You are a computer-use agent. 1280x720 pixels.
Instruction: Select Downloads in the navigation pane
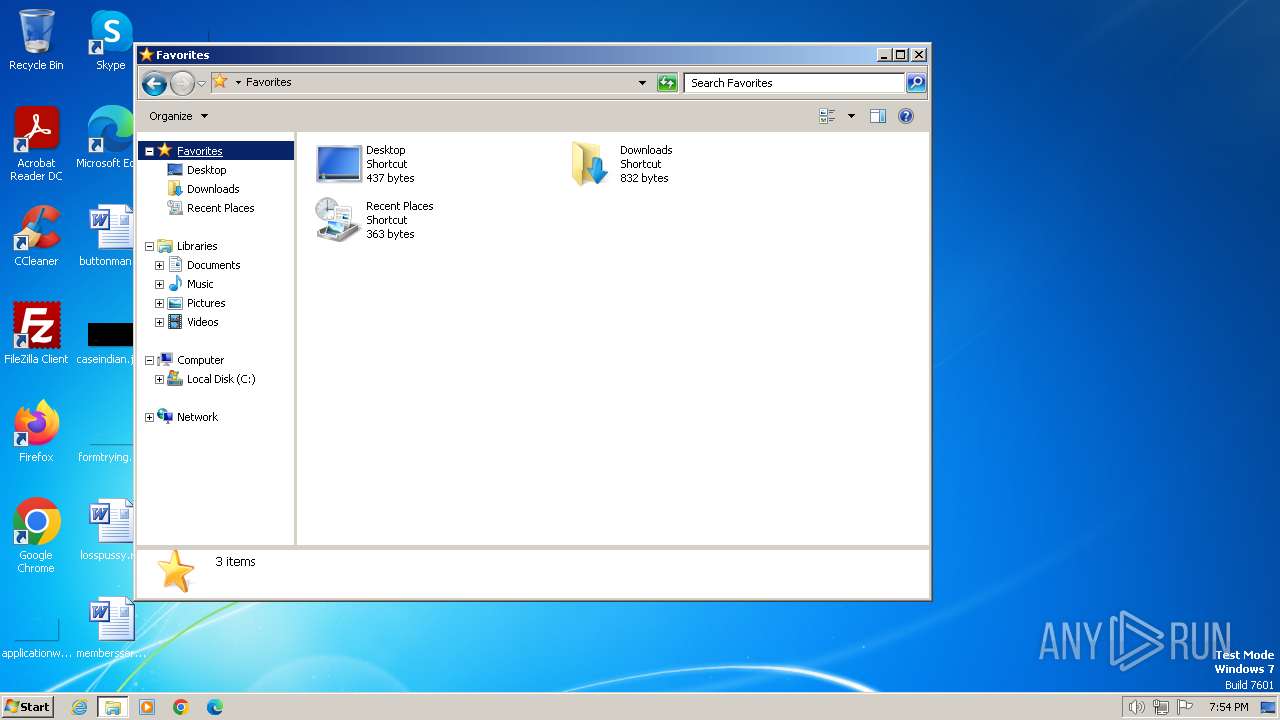click(213, 189)
